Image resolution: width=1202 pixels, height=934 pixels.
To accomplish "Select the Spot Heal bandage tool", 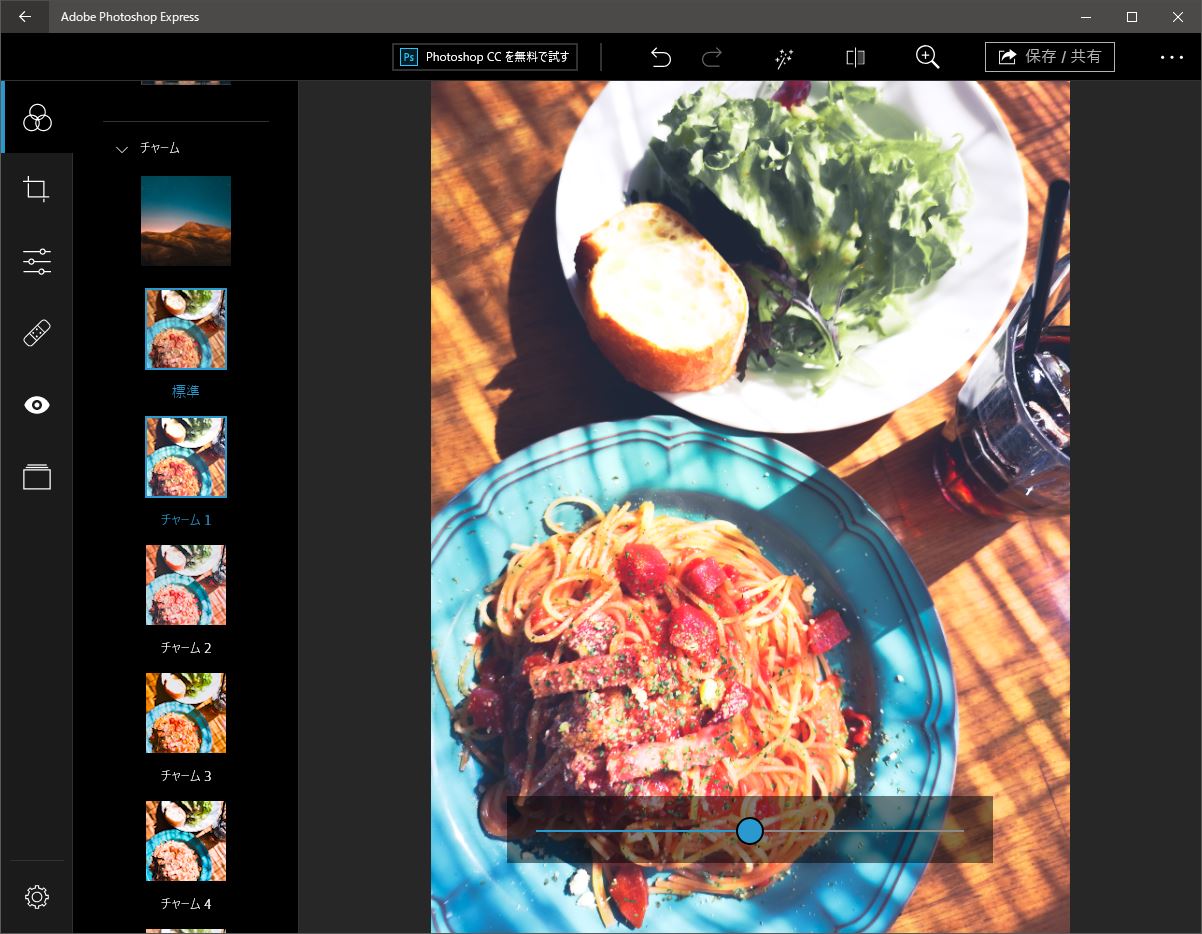I will click(37, 333).
